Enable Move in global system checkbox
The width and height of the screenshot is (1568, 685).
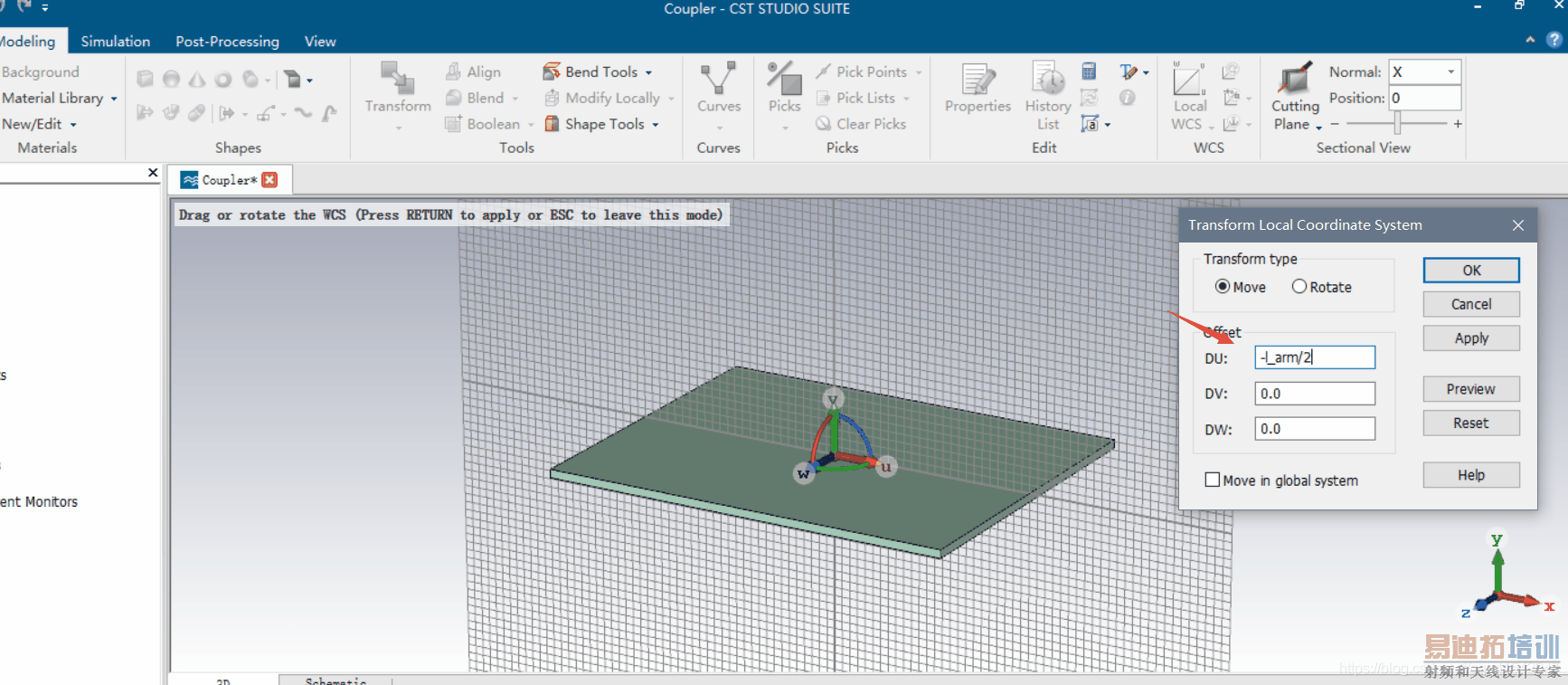pos(1213,480)
